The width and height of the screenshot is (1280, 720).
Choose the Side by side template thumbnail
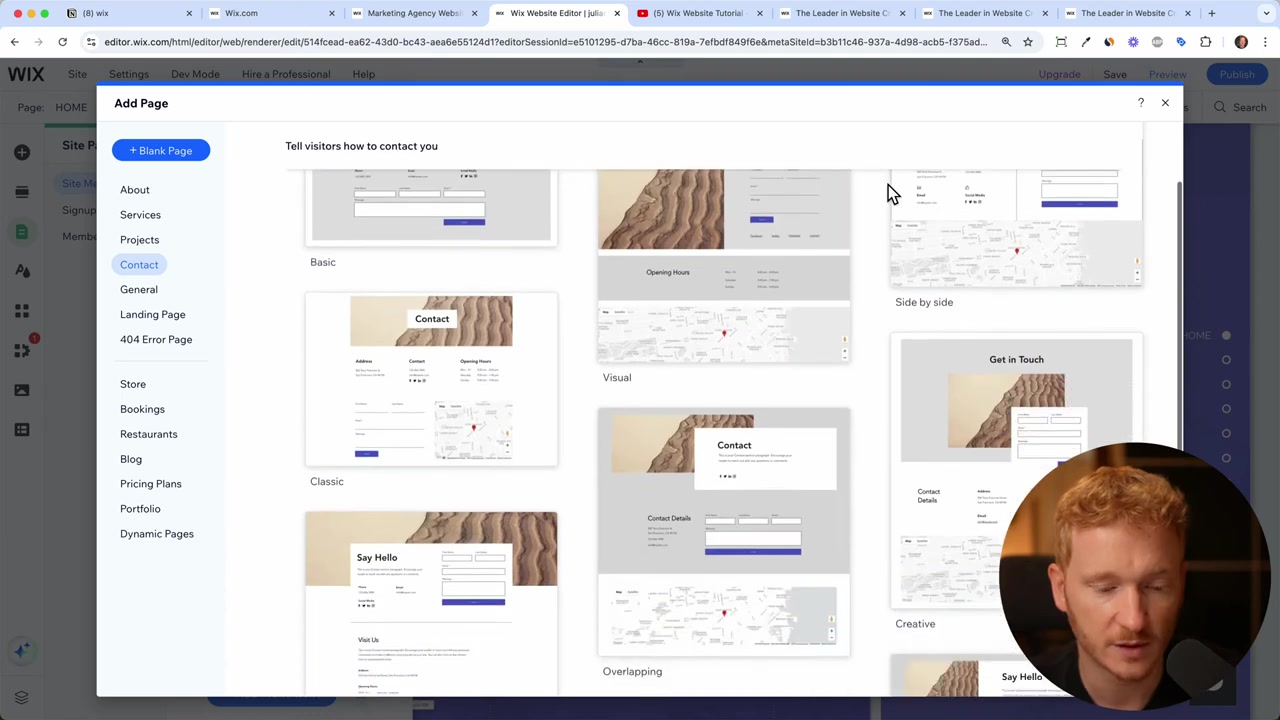pyautogui.click(x=1016, y=228)
